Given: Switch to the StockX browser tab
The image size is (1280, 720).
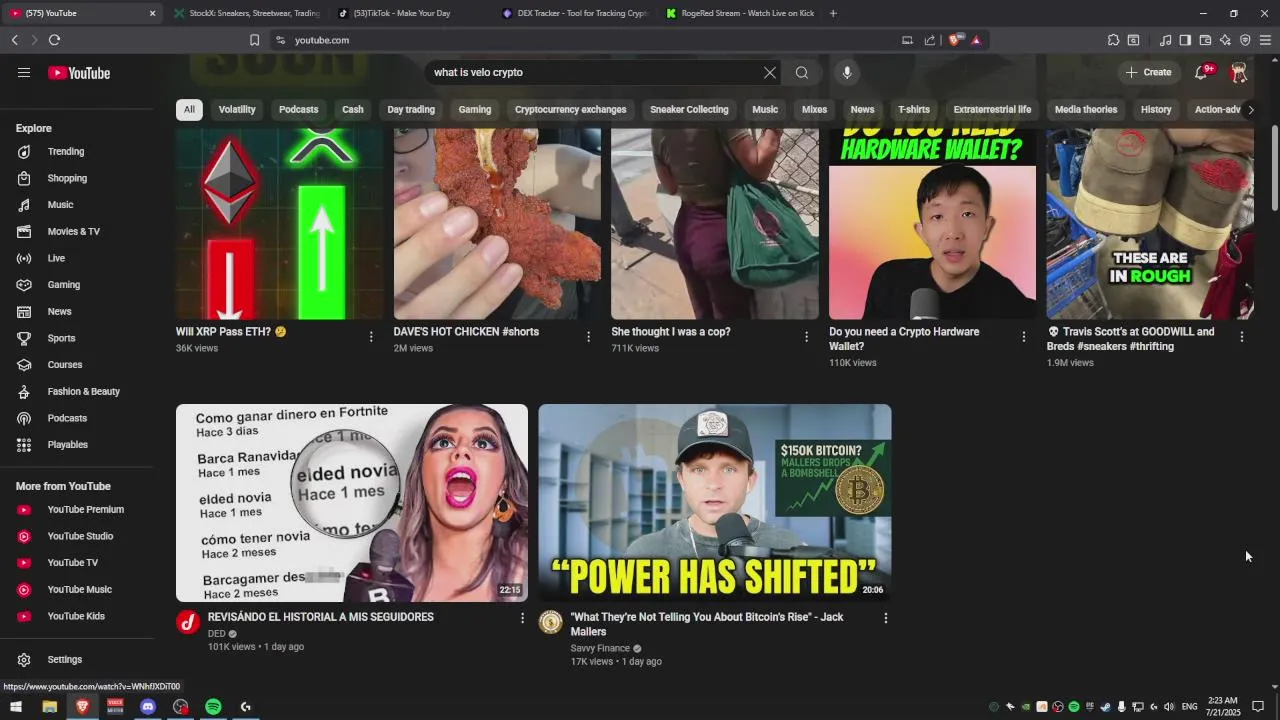Looking at the screenshot, I should click(247, 13).
